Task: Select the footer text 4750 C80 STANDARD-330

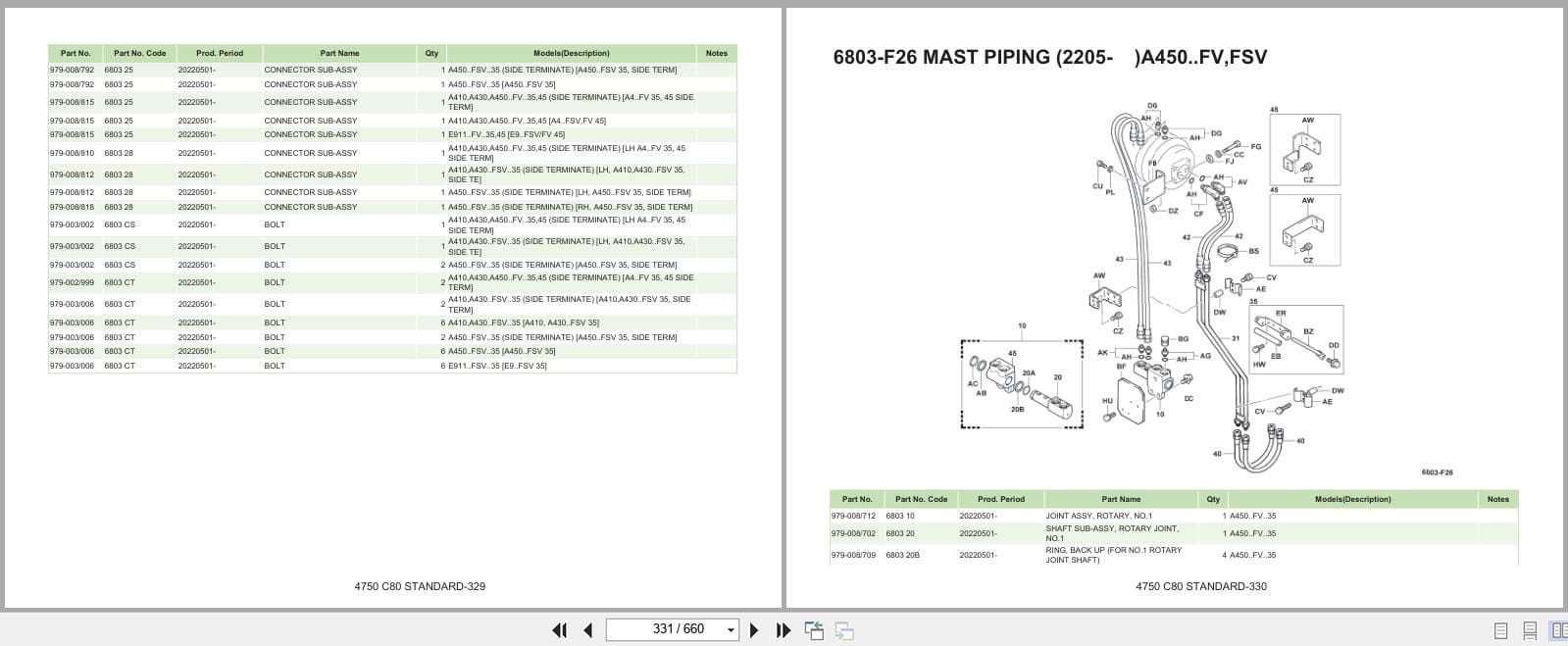Action: (x=1201, y=586)
